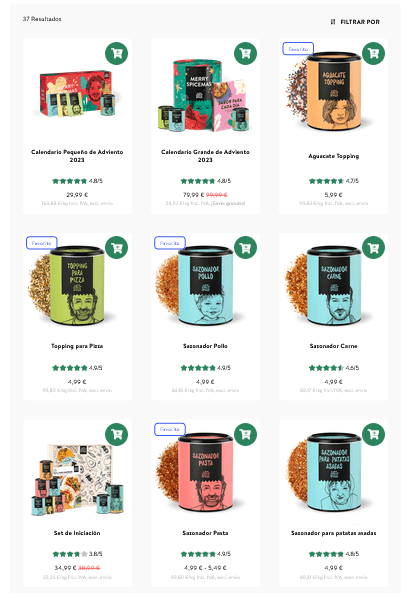
Task: View the Calendario Pequeño de Adviento box image
Action: [x=78, y=93]
